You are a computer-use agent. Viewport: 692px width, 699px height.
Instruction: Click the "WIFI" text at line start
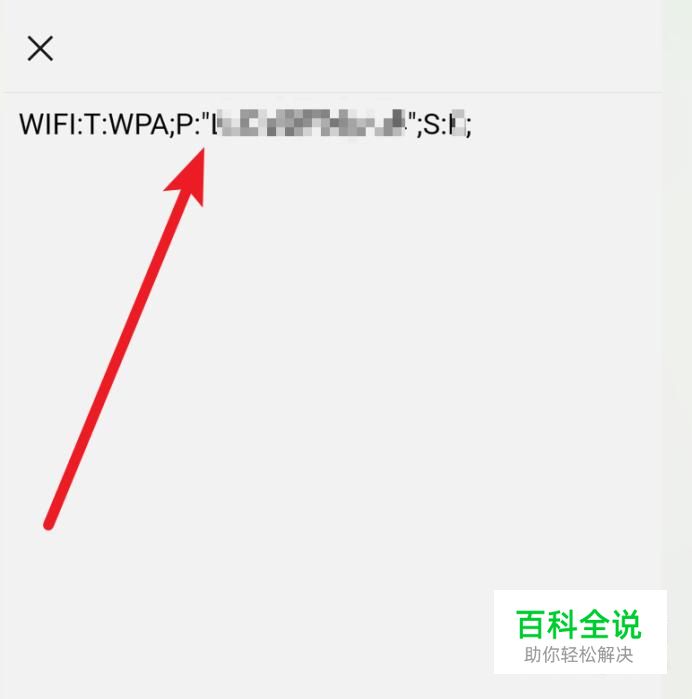point(47,124)
